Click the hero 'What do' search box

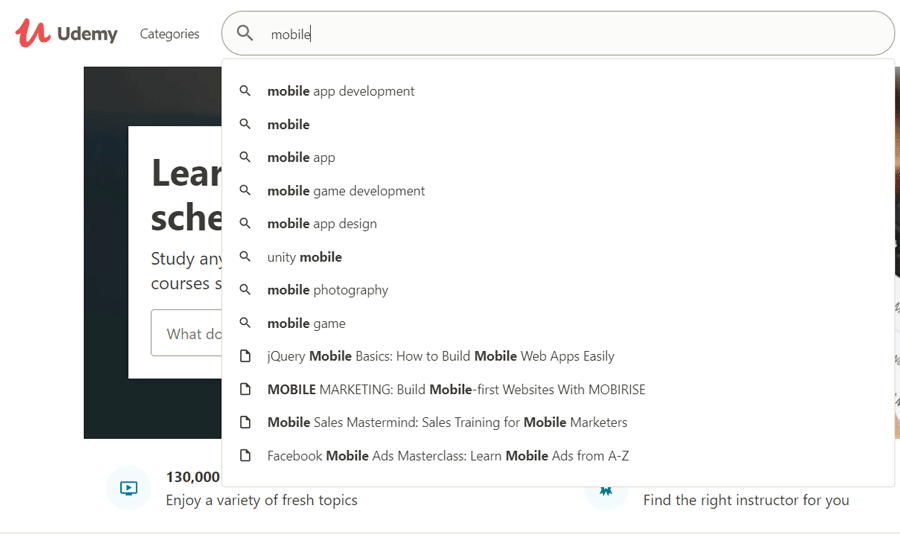pyautogui.click(x=187, y=333)
